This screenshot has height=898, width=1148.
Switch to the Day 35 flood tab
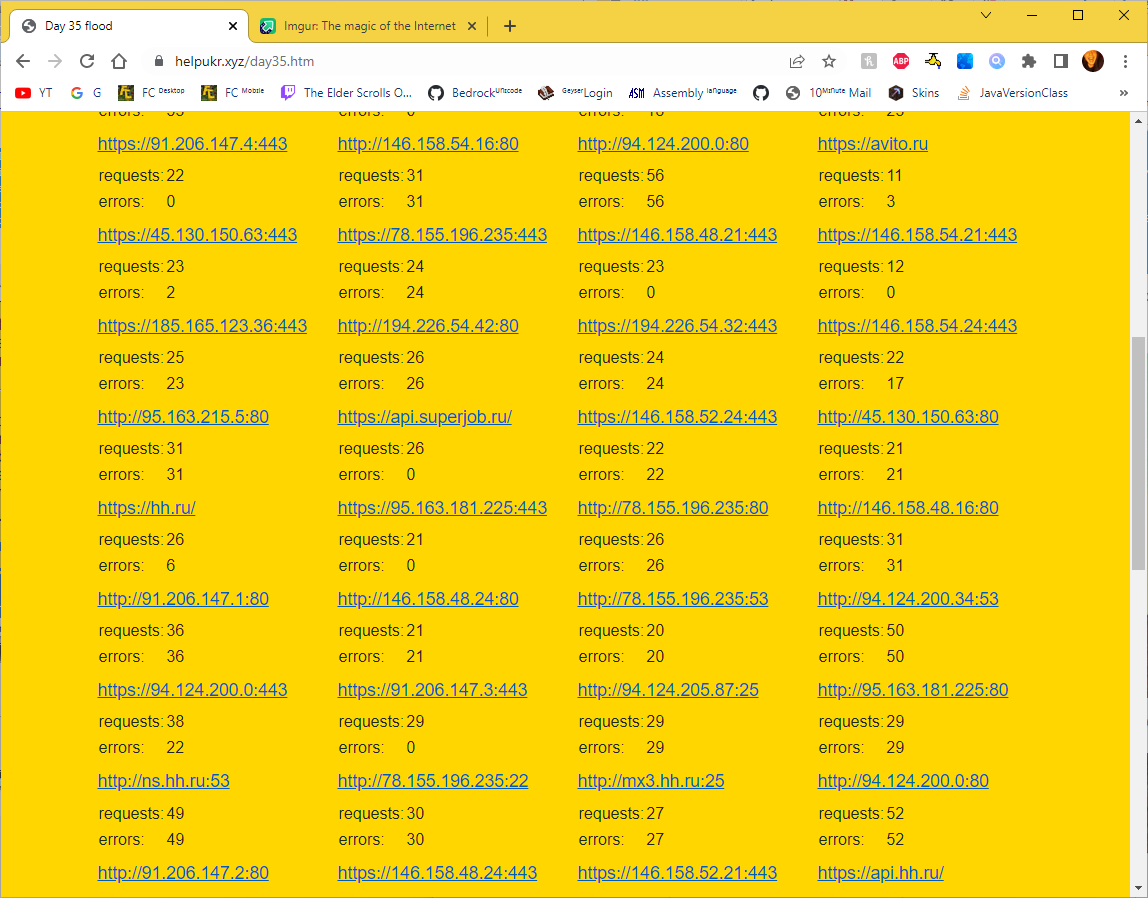[x=128, y=26]
